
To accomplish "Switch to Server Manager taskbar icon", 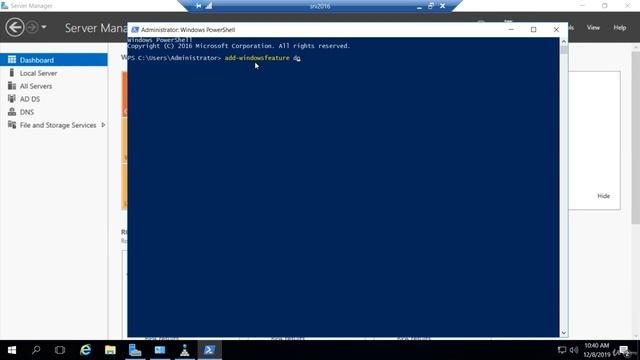I will coord(135,350).
